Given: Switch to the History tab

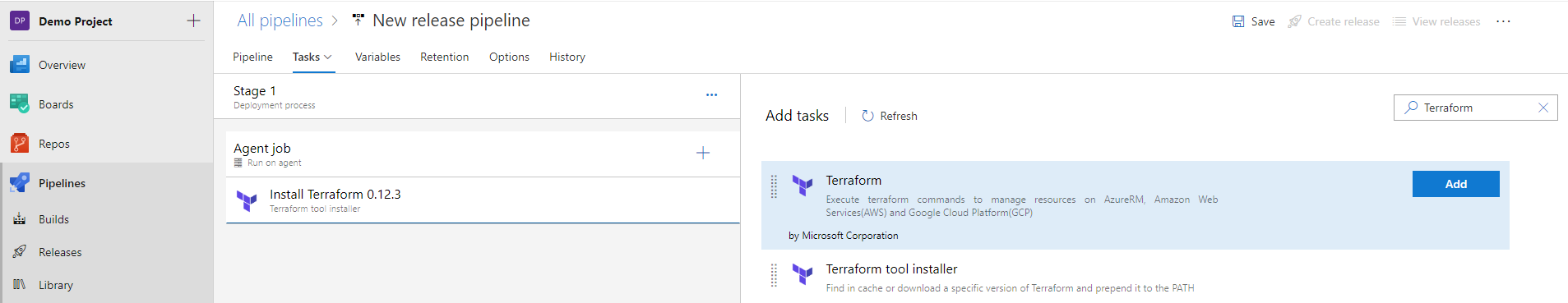Looking at the screenshot, I should 567,57.
